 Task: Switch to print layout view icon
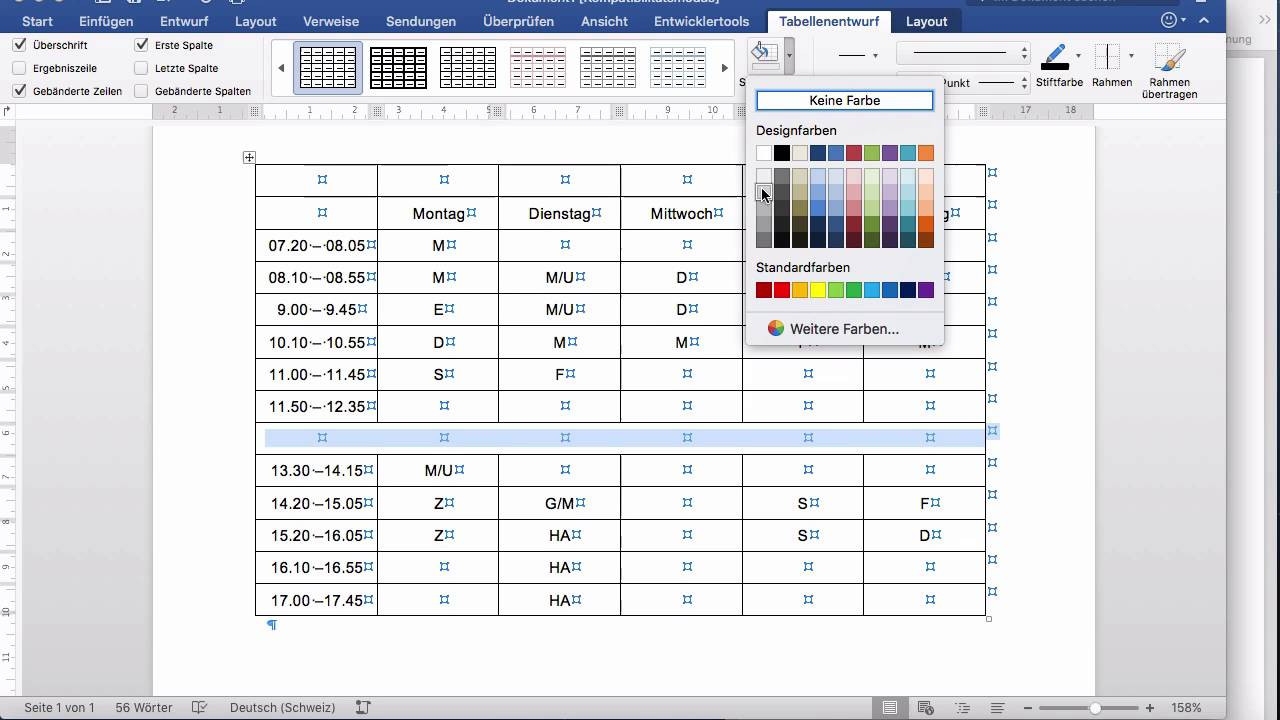point(890,707)
